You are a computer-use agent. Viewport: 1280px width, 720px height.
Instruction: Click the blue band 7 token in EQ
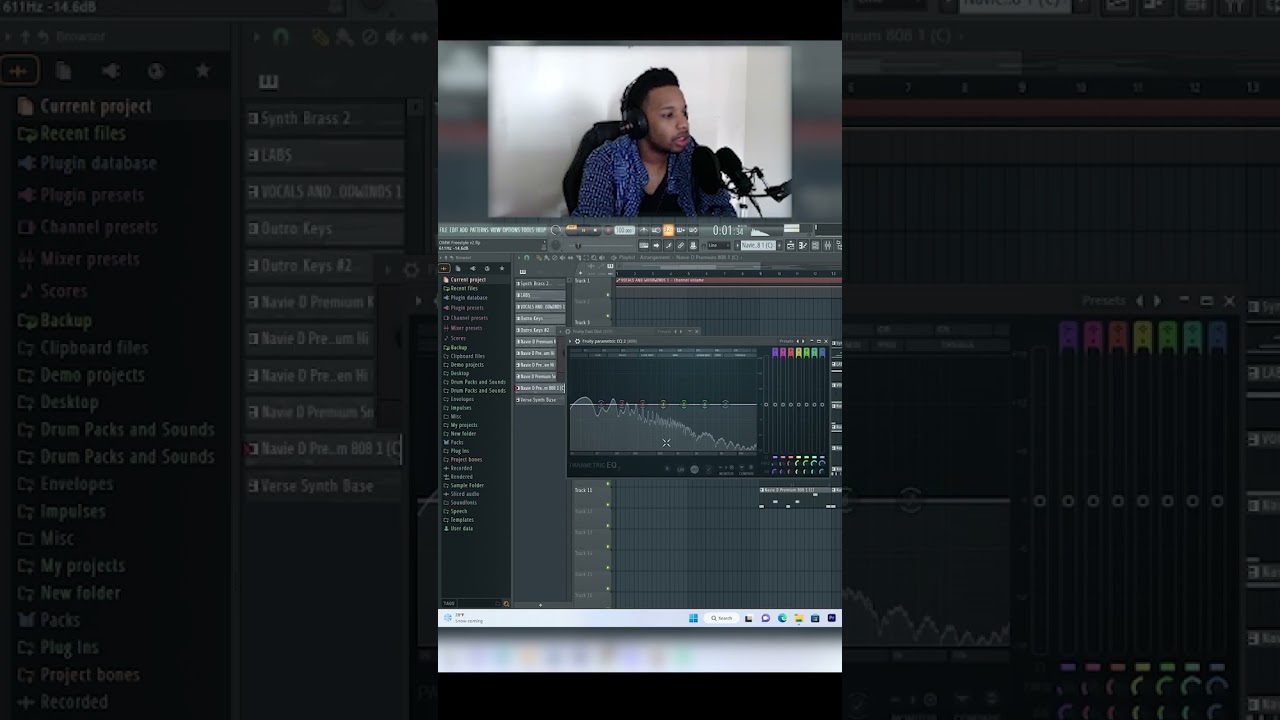pyautogui.click(x=822, y=352)
